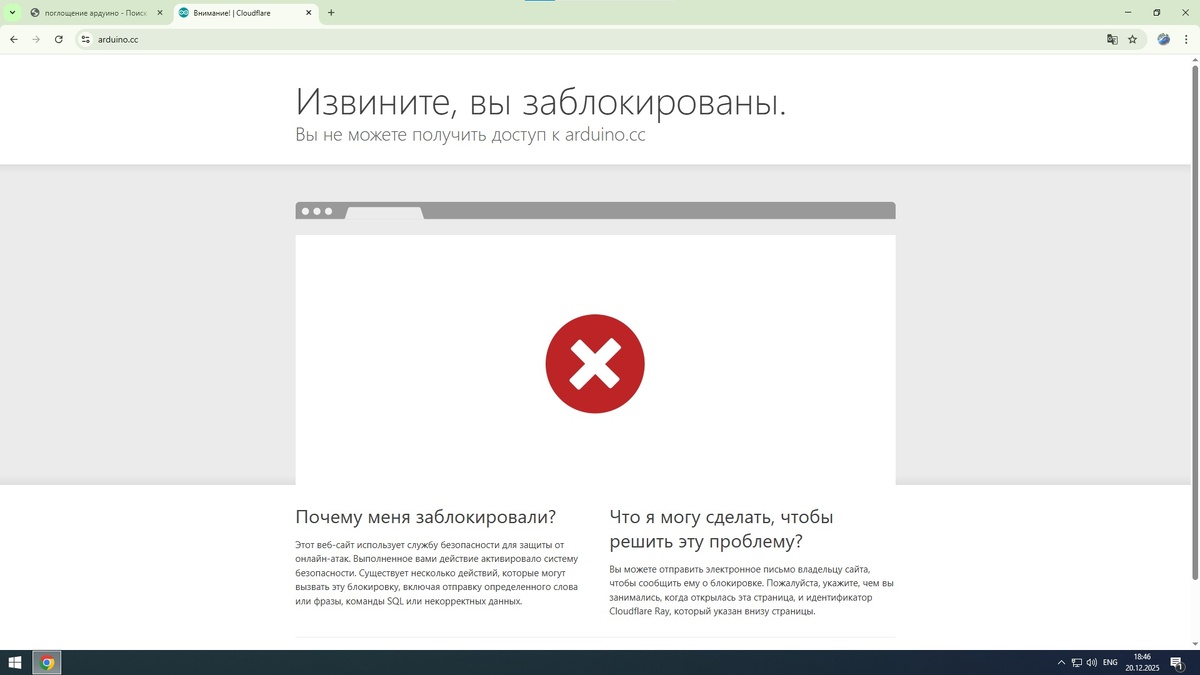This screenshot has width=1200, height=675.
Task: Go back to the previous page
Action: tap(13, 39)
